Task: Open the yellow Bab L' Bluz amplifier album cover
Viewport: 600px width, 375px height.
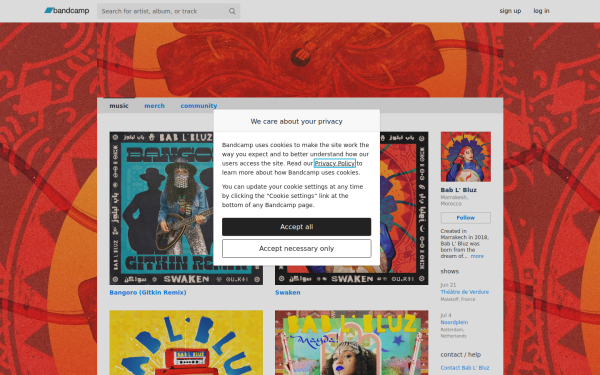Action: pyautogui.click(x=186, y=342)
